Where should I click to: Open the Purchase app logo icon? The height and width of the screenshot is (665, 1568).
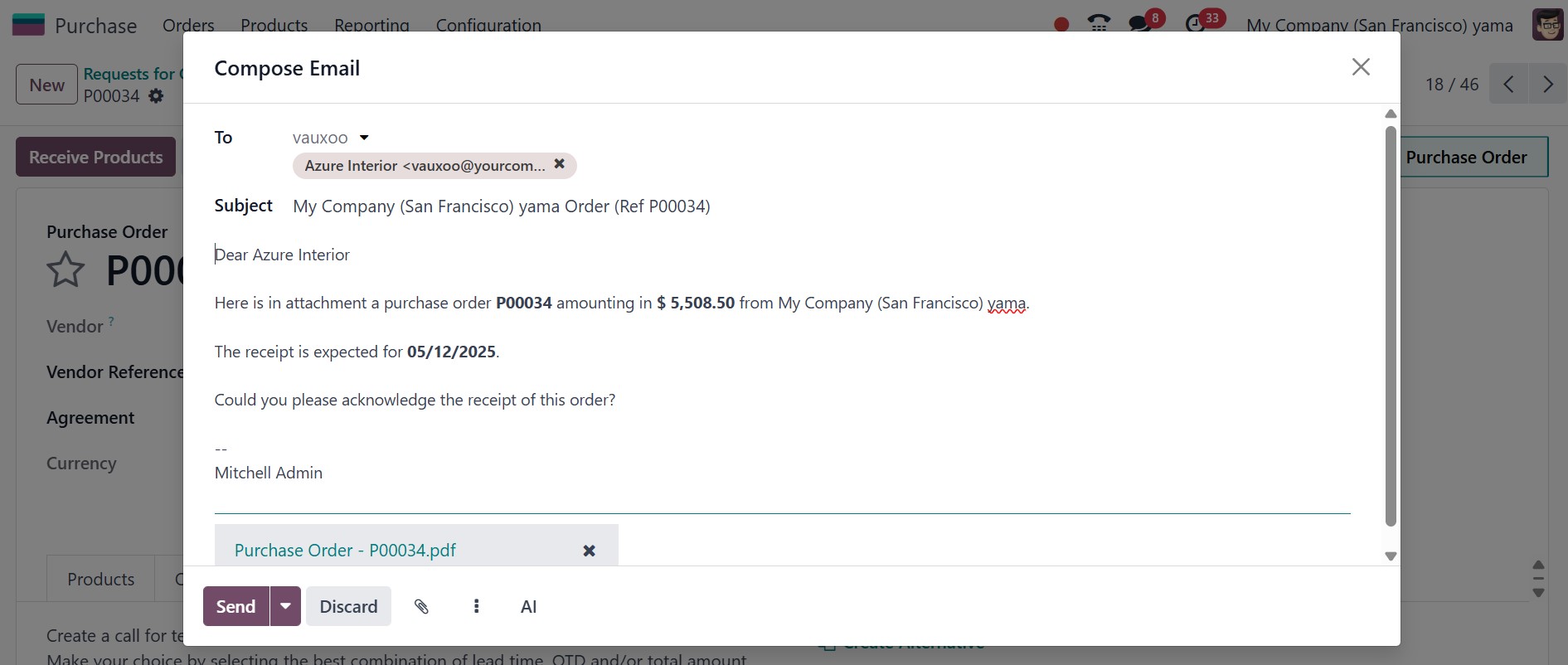(x=28, y=24)
